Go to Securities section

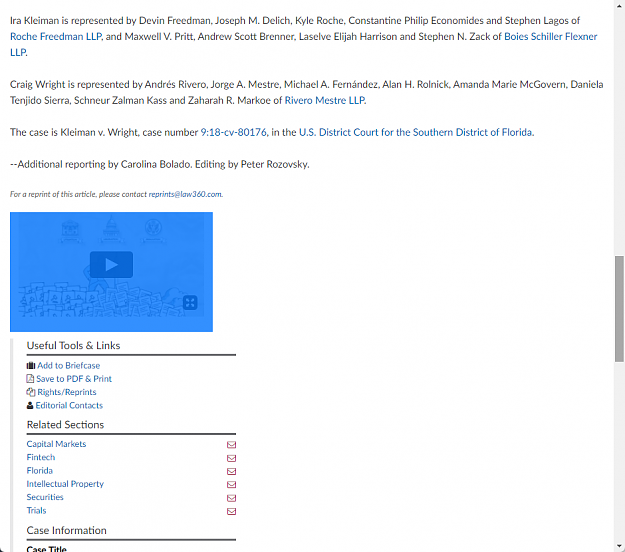click(x=45, y=497)
